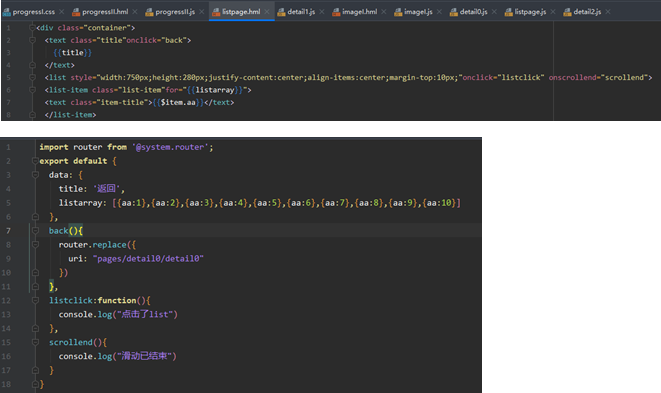Click the detail2.js file type icon

[x=567, y=12]
